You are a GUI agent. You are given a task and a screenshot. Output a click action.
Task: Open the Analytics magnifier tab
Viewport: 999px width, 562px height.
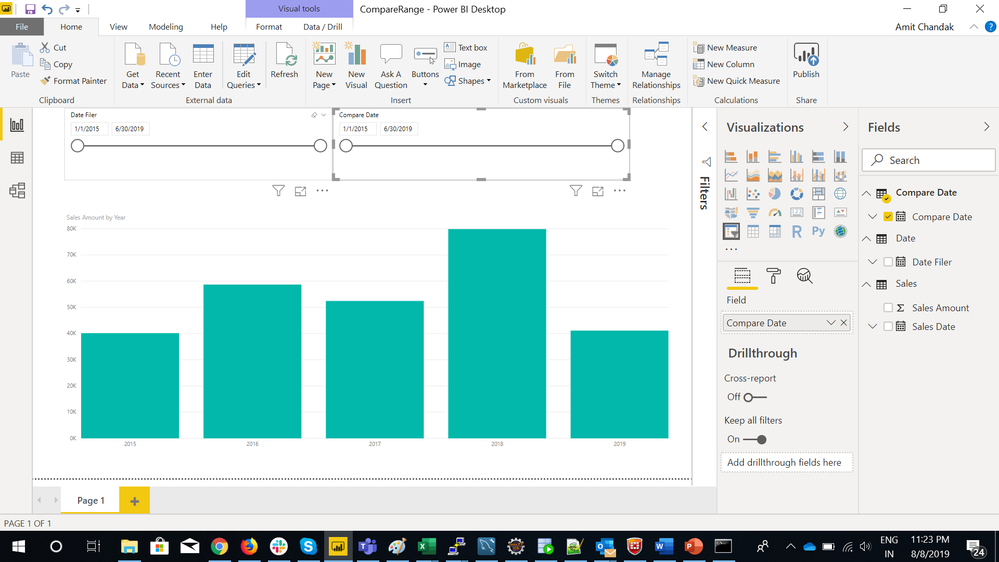pyautogui.click(x=805, y=276)
